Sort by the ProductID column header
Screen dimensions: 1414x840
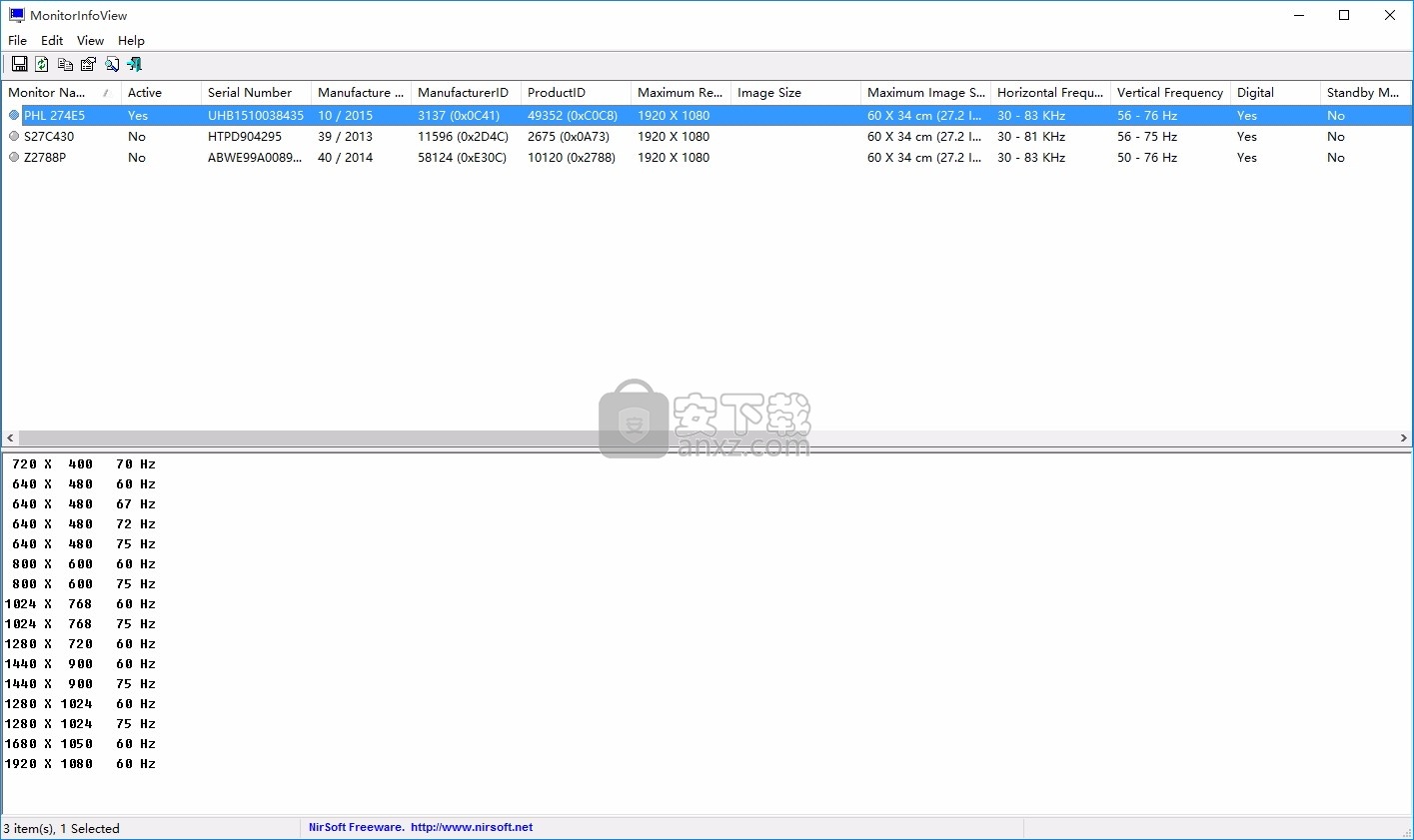tap(576, 92)
